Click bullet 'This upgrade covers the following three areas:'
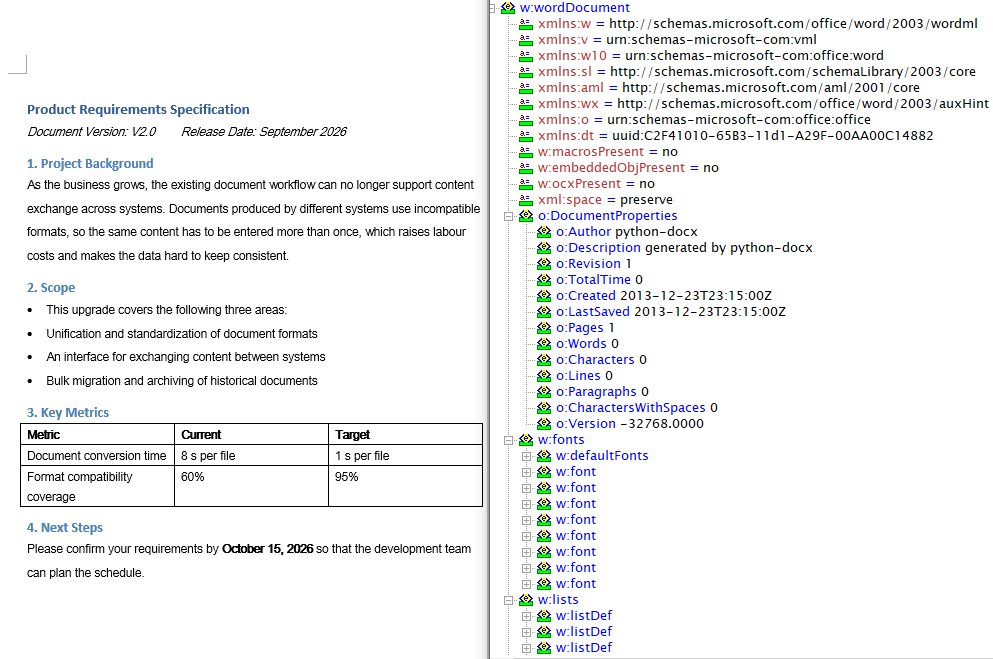Viewport: 993px width, 659px height. coord(167,310)
